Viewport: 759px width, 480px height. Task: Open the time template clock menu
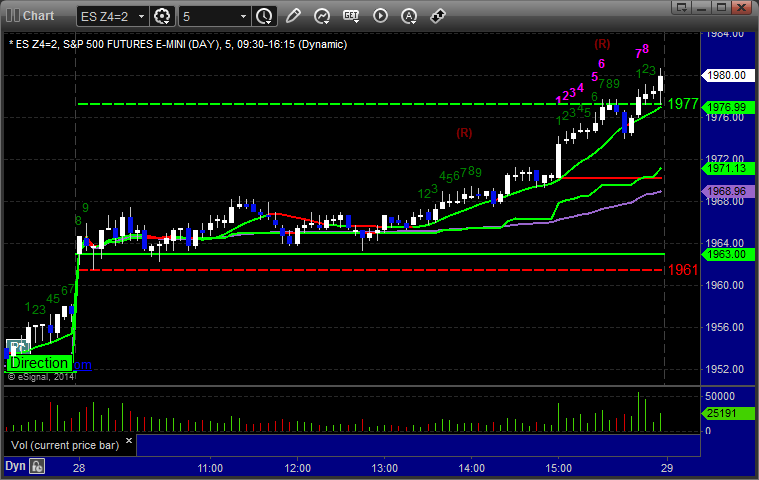[x=264, y=16]
